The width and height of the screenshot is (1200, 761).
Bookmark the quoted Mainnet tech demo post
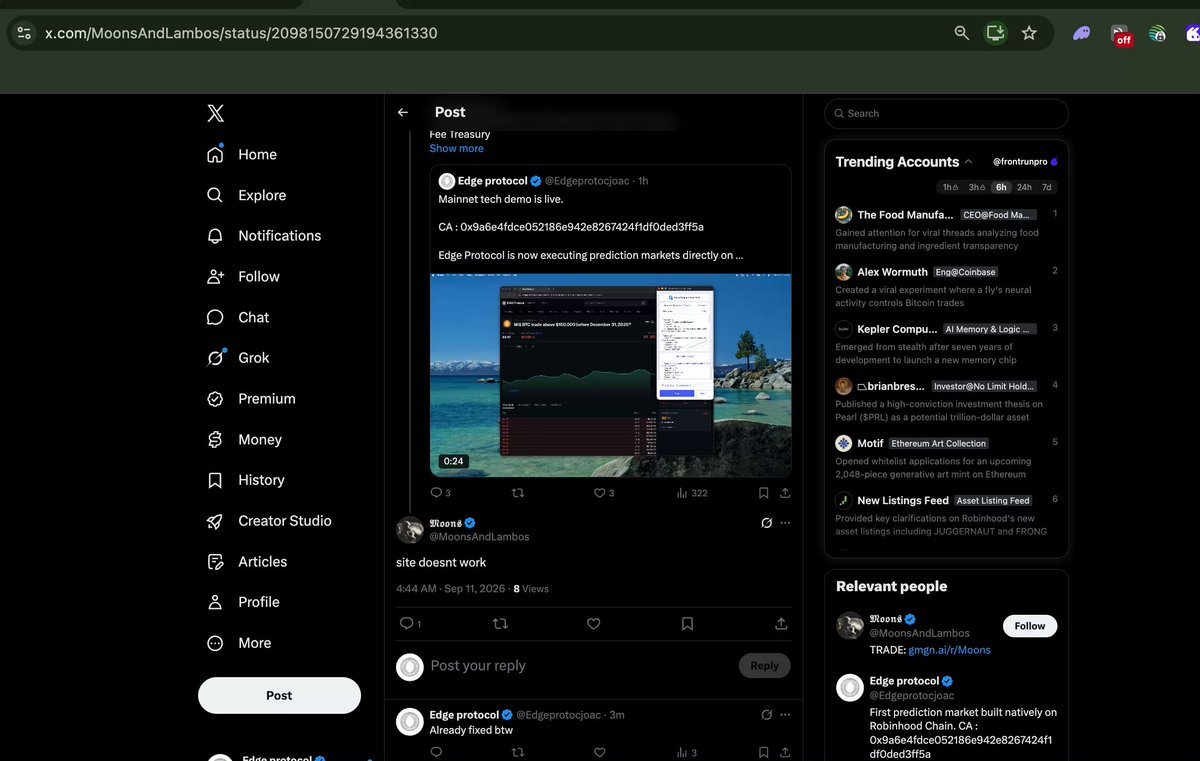click(x=764, y=493)
